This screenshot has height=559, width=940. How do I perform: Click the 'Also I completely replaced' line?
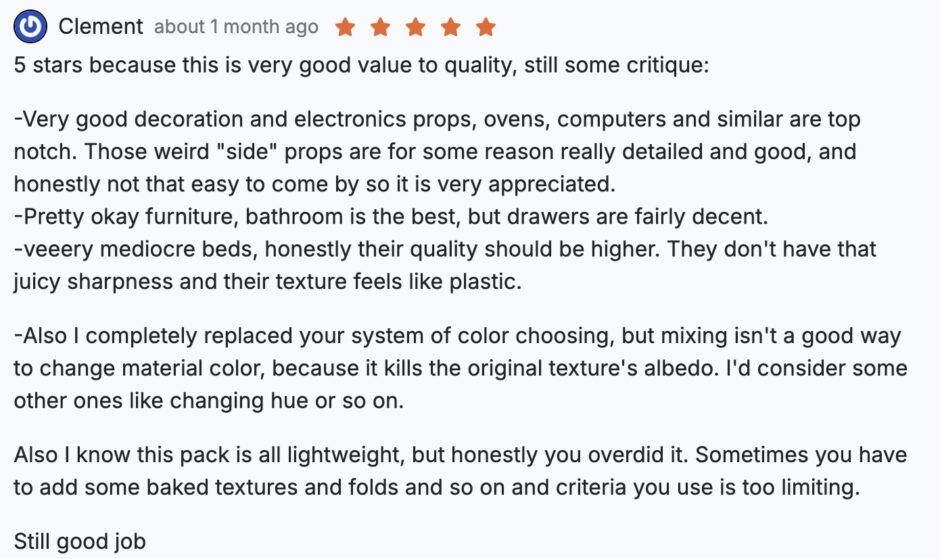coord(456,336)
